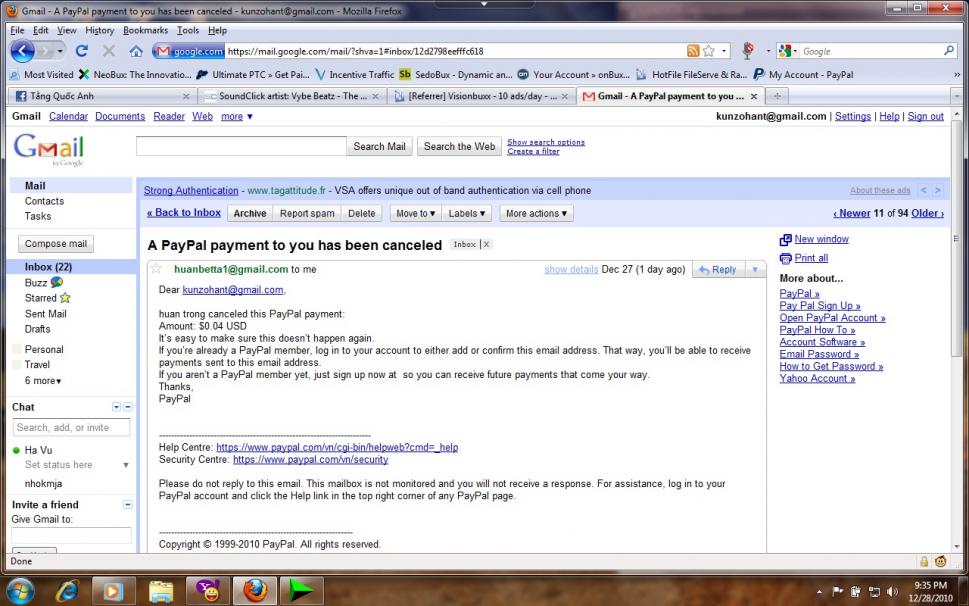Viewport: 969px width, 606px height.
Task: Expand More actions dropdown
Action: pyautogui.click(x=536, y=213)
